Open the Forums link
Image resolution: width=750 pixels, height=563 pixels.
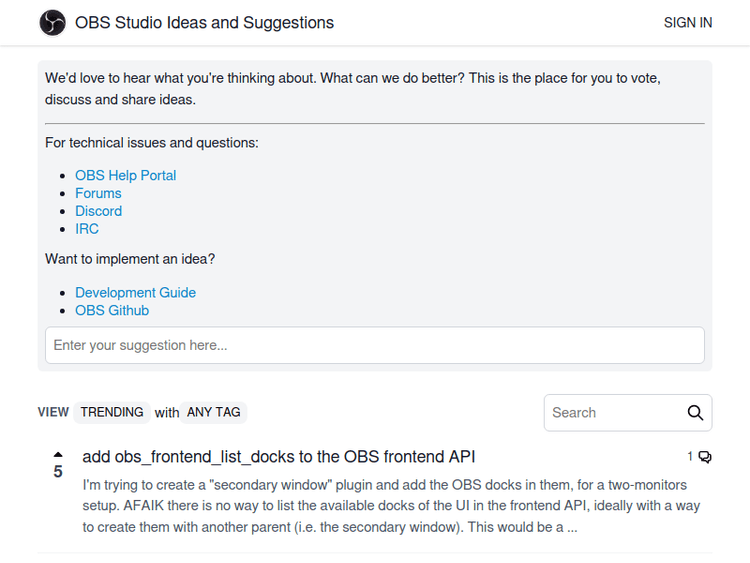click(98, 193)
